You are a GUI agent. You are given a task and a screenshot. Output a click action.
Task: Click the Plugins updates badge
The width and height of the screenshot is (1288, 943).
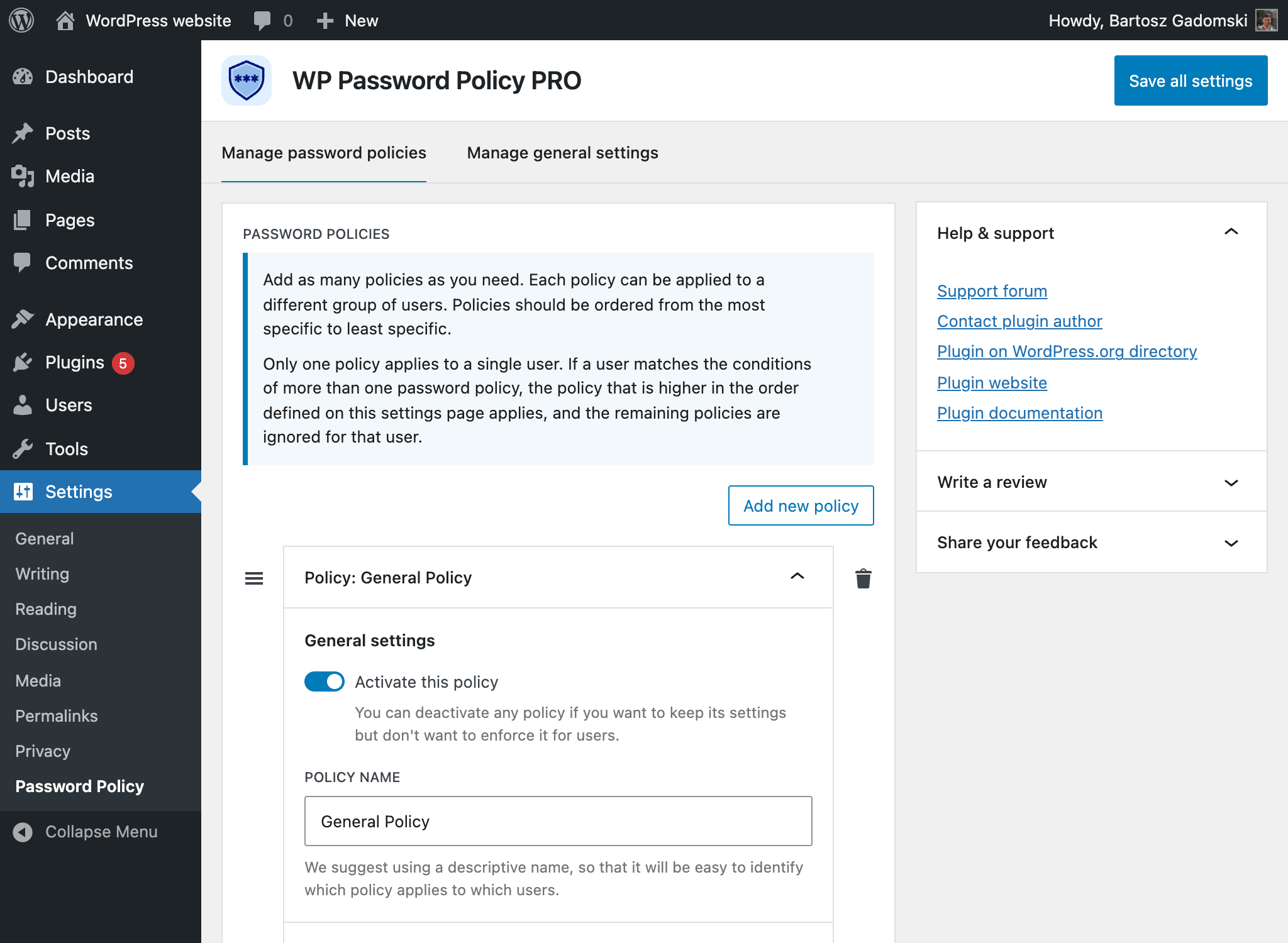[x=123, y=363]
